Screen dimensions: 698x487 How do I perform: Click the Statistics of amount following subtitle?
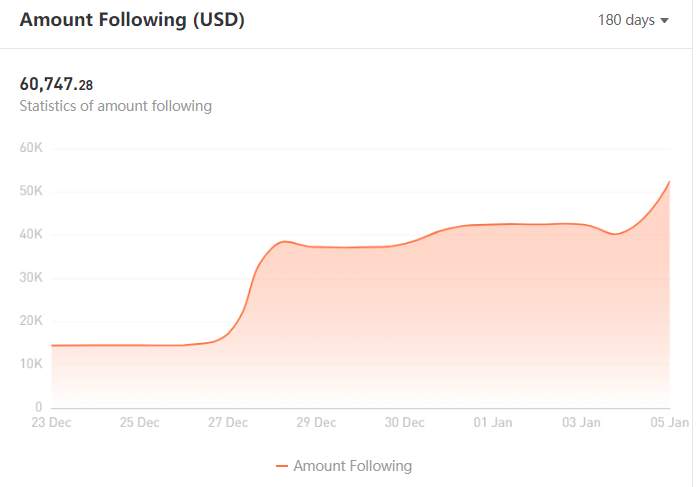(116, 106)
